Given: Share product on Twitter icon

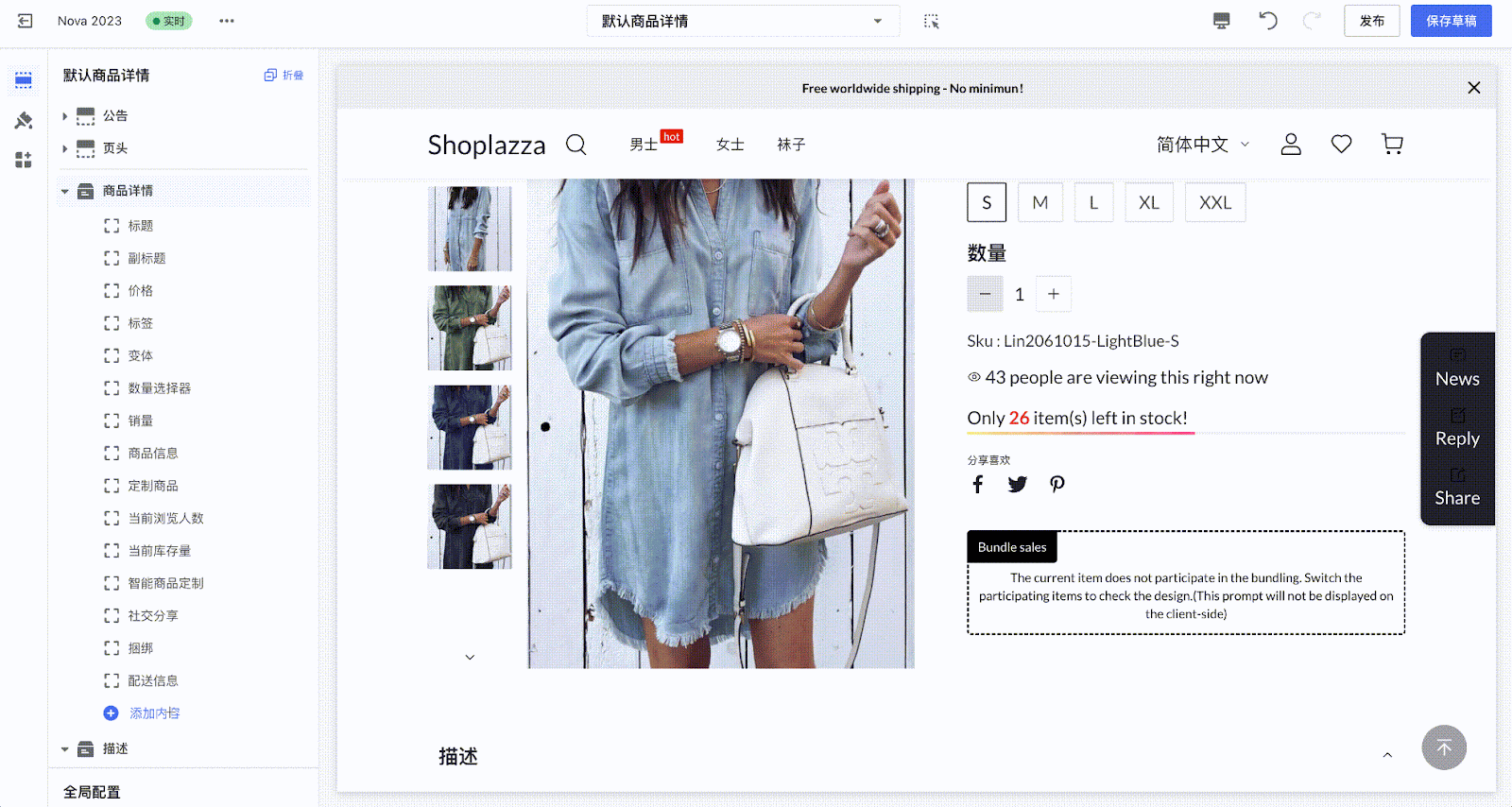Looking at the screenshot, I should point(1017,485).
